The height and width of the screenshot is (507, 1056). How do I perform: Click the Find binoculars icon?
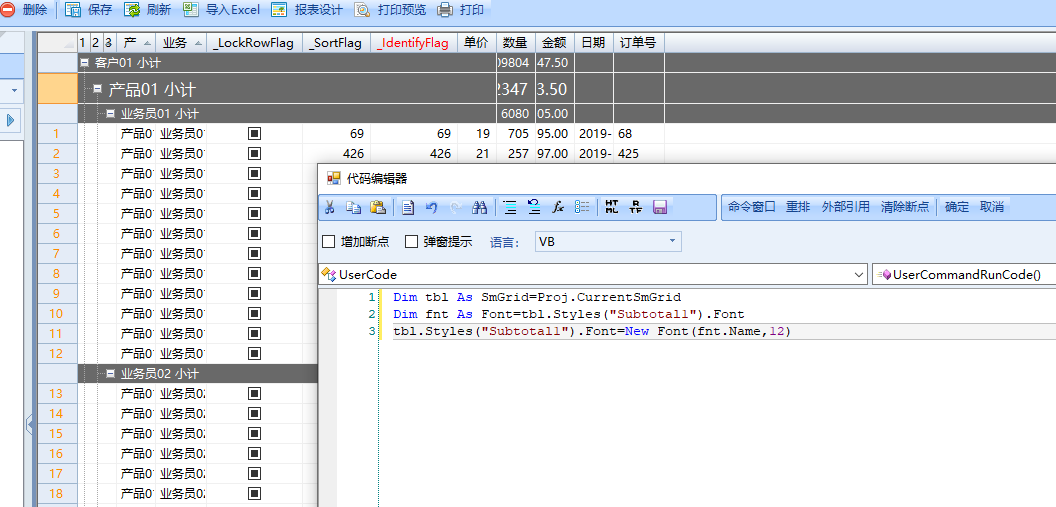tap(479, 207)
